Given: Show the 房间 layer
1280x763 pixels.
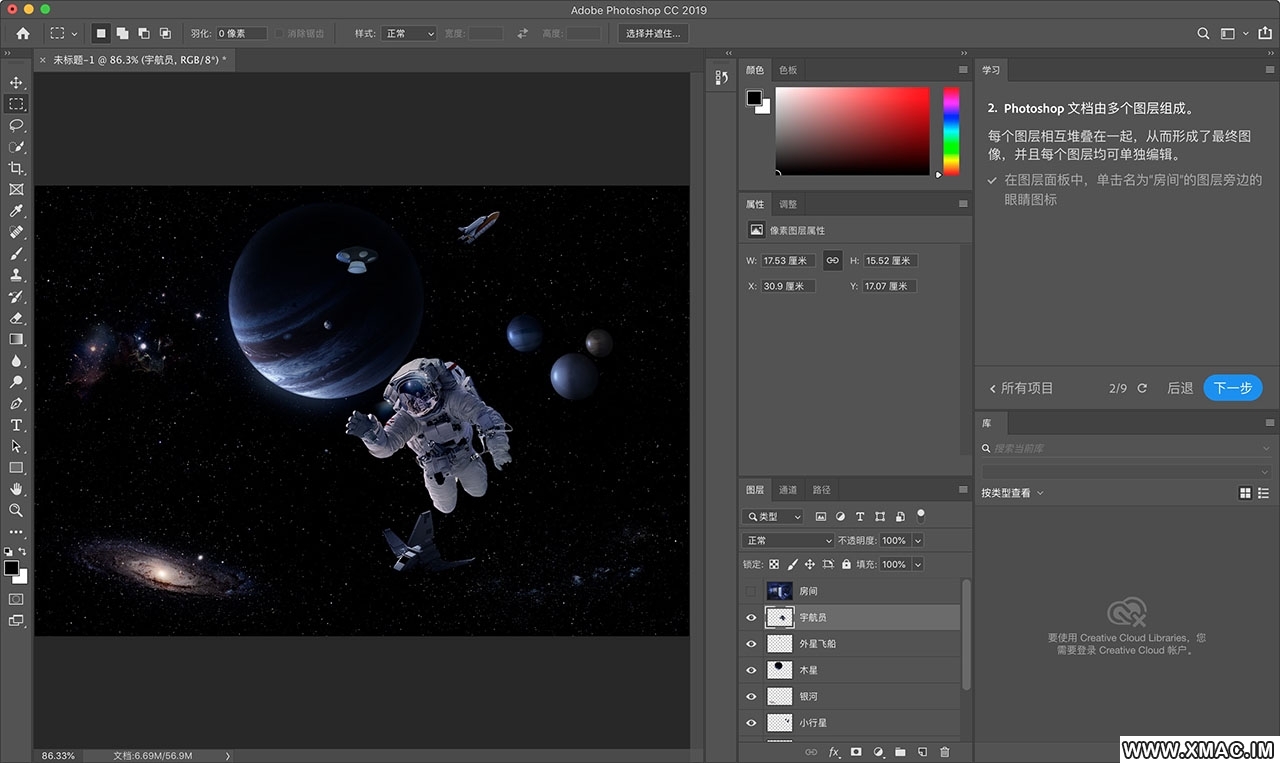Looking at the screenshot, I should pos(751,592).
